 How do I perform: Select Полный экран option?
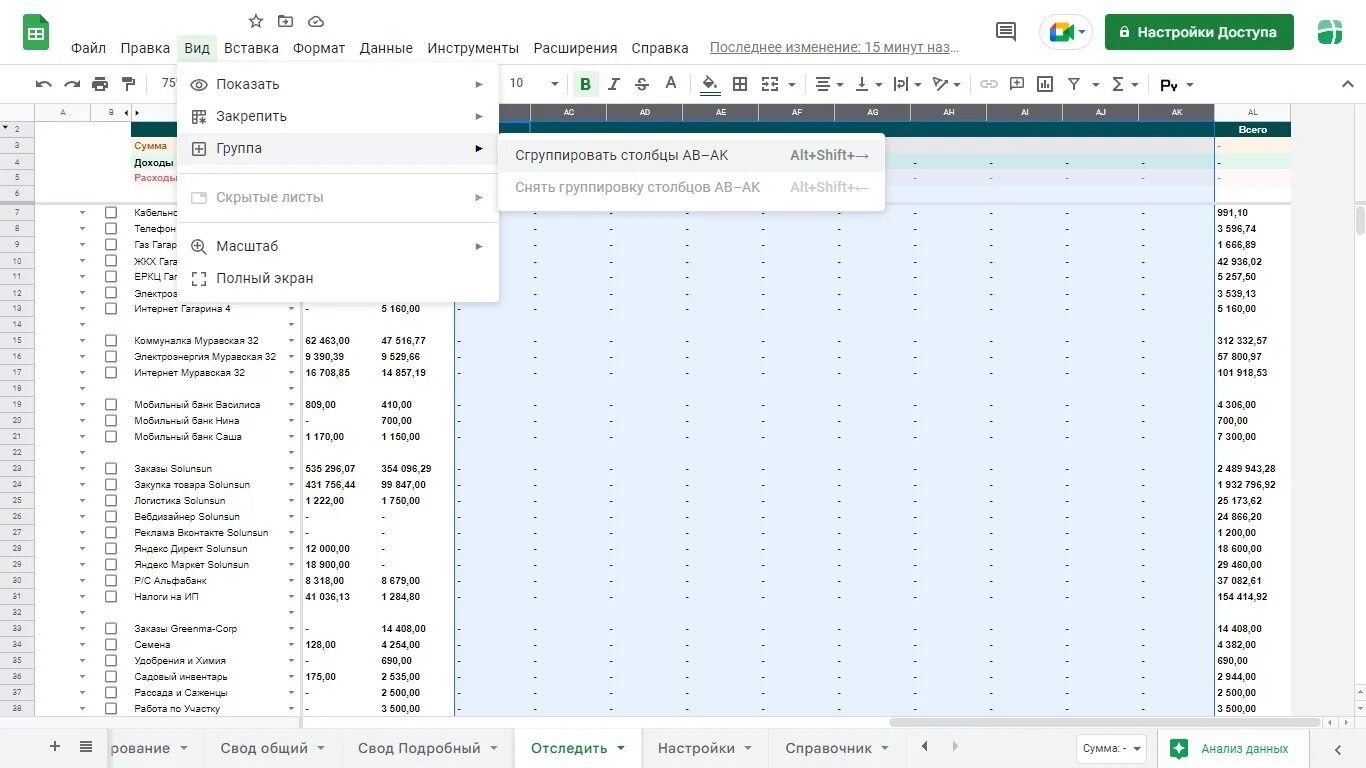(x=337, y=278)
